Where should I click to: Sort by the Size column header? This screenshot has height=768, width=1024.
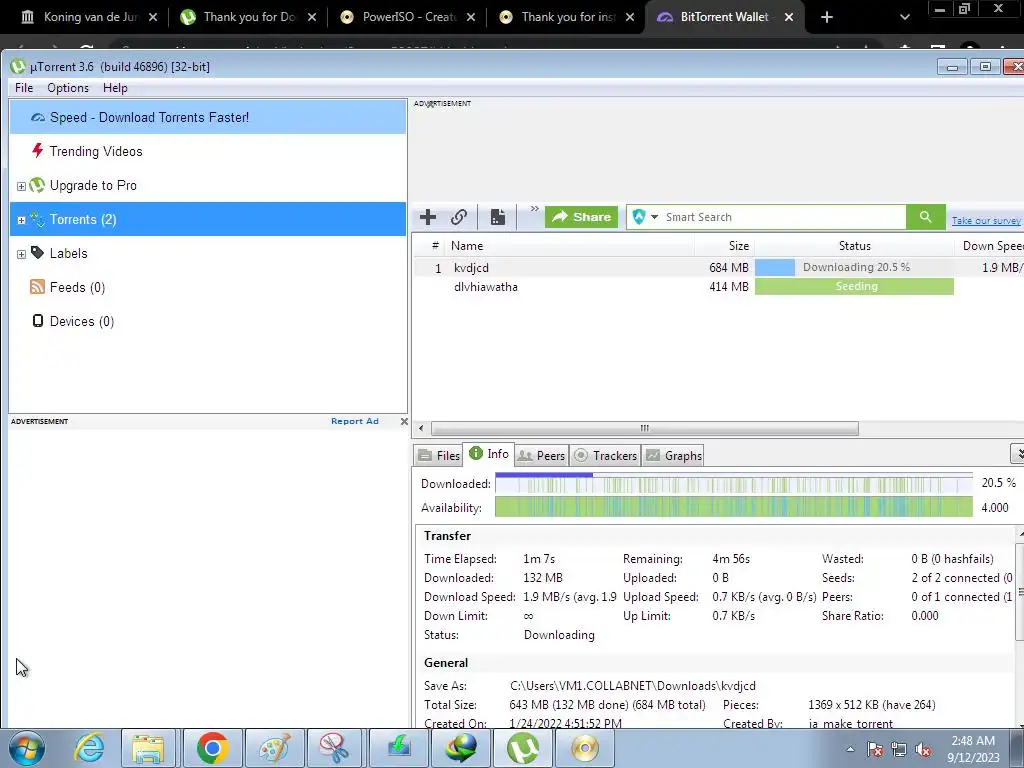pos(724,246)
